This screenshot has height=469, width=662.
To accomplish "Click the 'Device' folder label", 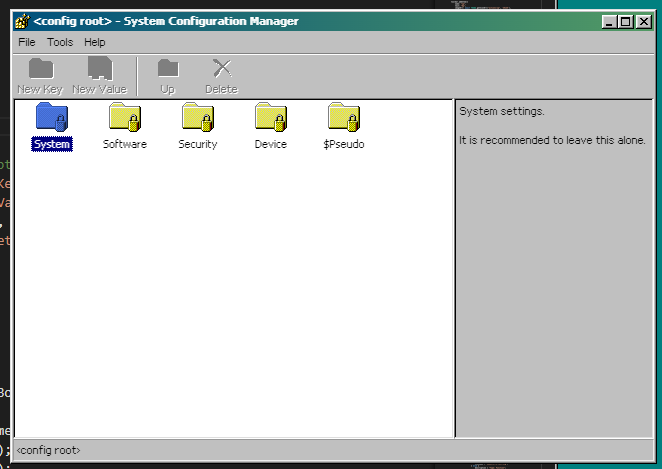I will pyautogui.click(x=271, y=144).
